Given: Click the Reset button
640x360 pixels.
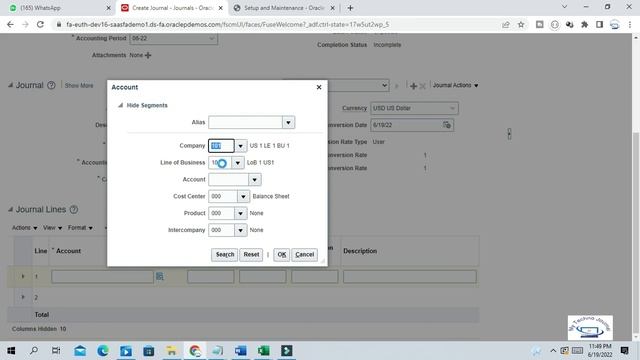Looking at the screenshot, I should click(x=251, y=254).
